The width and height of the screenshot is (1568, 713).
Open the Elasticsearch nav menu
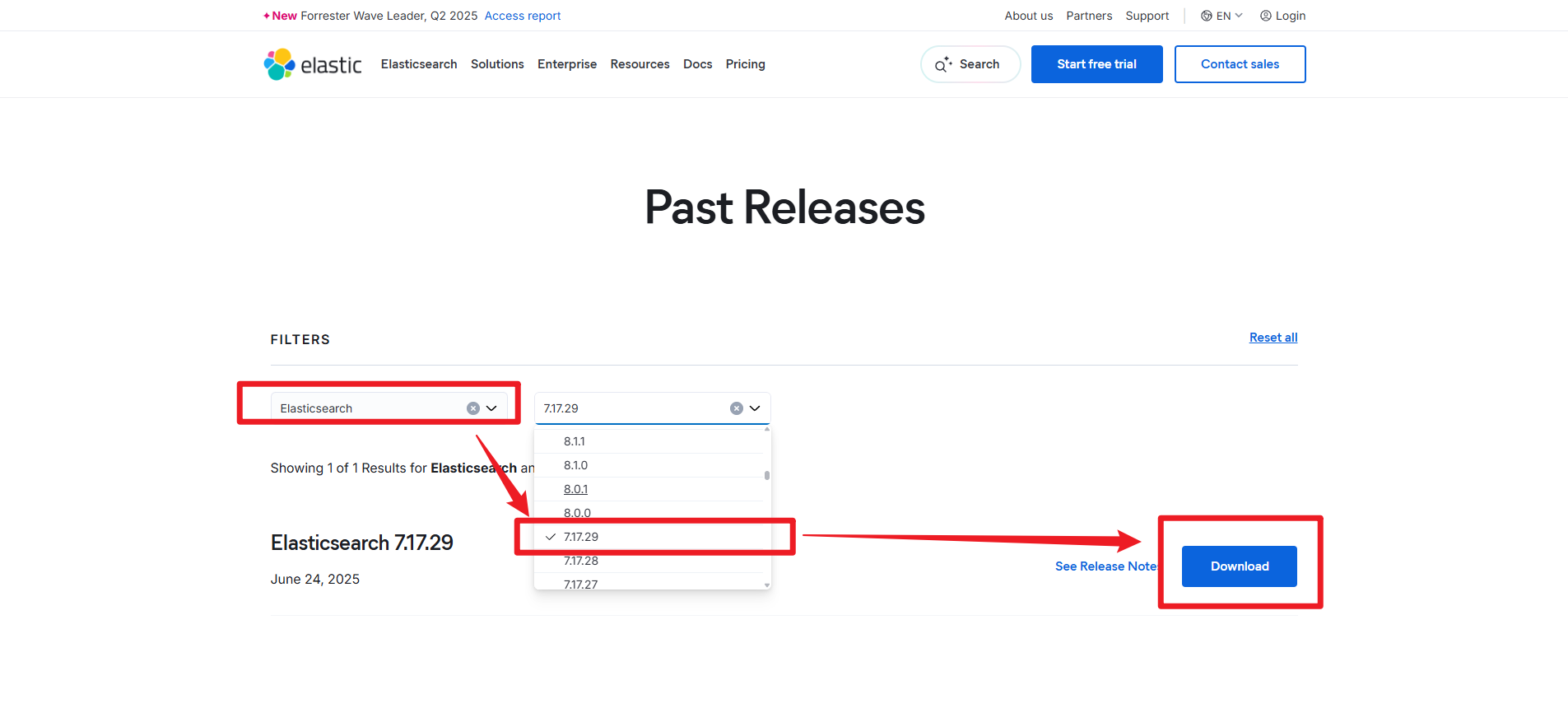tap(419, 64)
